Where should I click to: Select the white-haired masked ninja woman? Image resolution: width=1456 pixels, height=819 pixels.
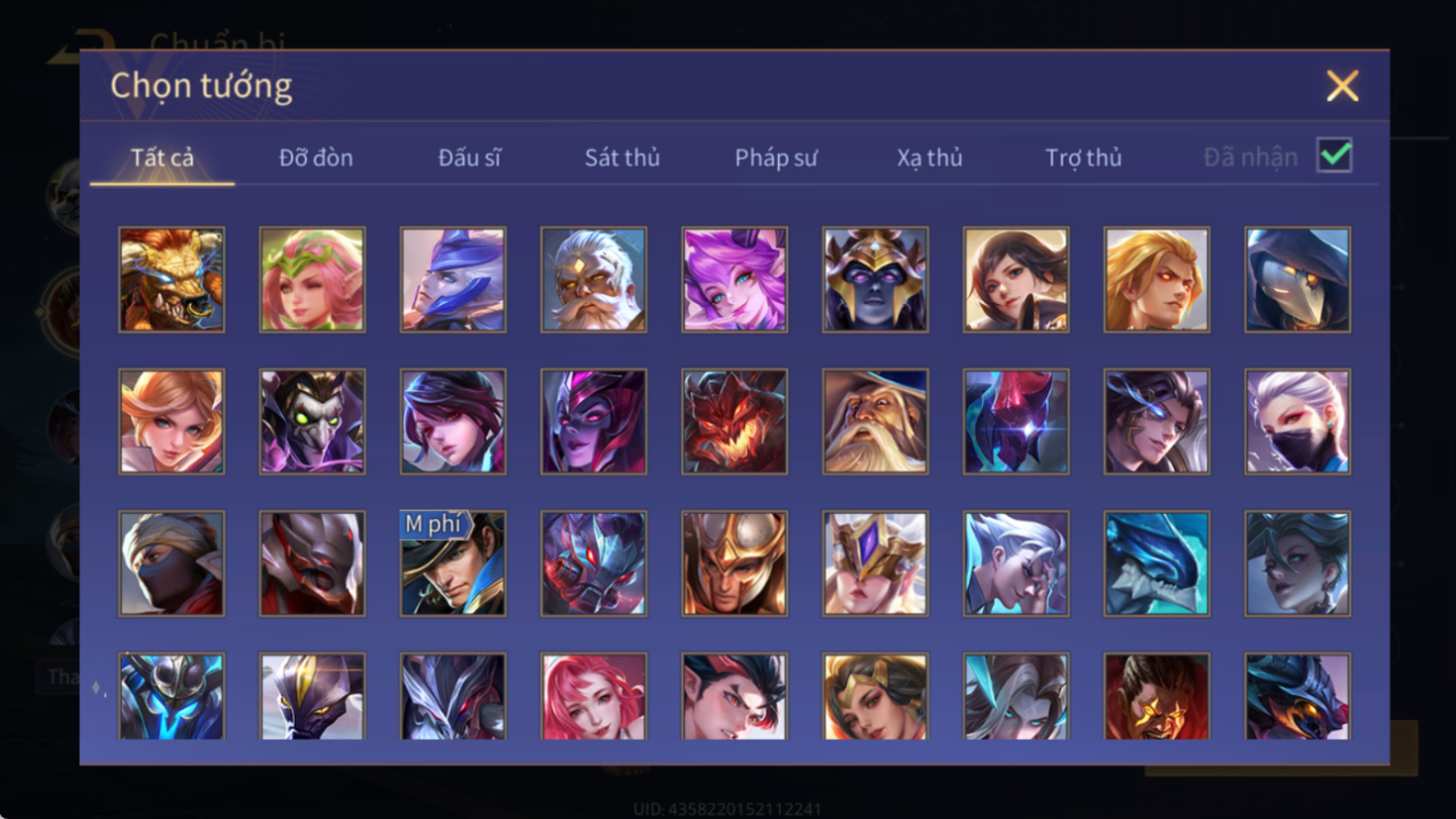pyautogui.click(x=1298, y=422)
